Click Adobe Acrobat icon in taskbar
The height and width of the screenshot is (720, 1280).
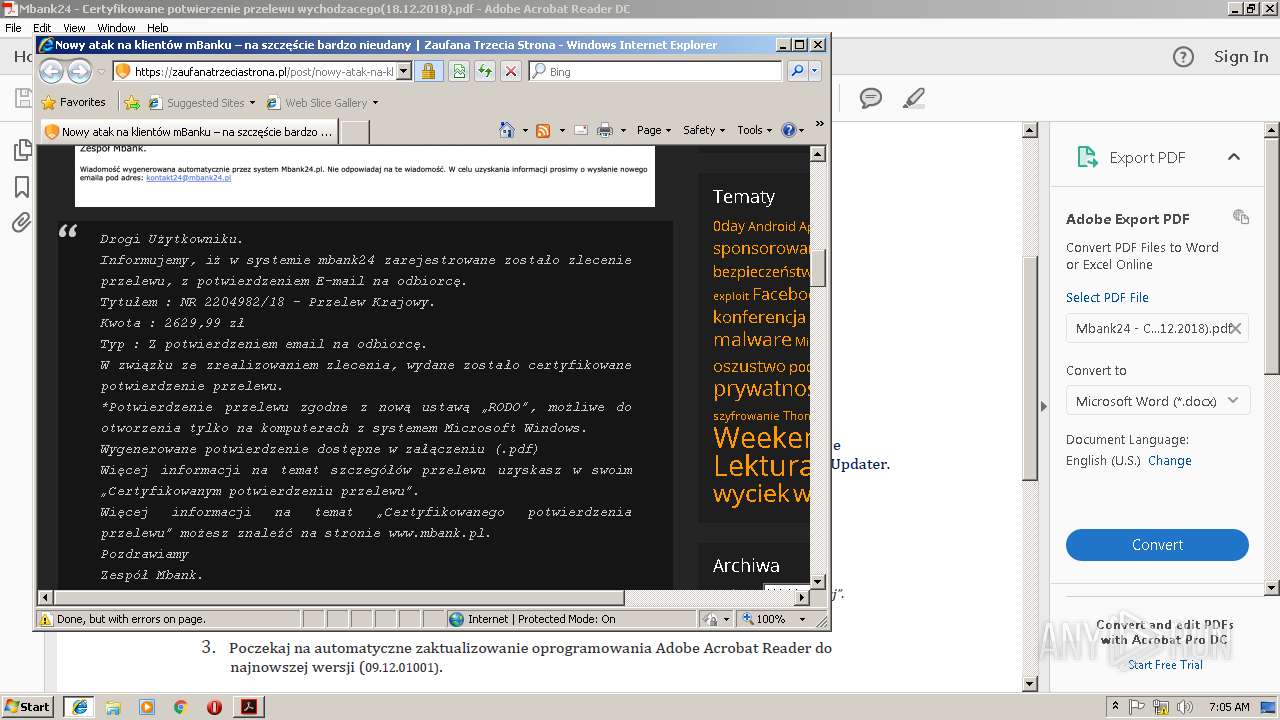[x=248, y=707]
